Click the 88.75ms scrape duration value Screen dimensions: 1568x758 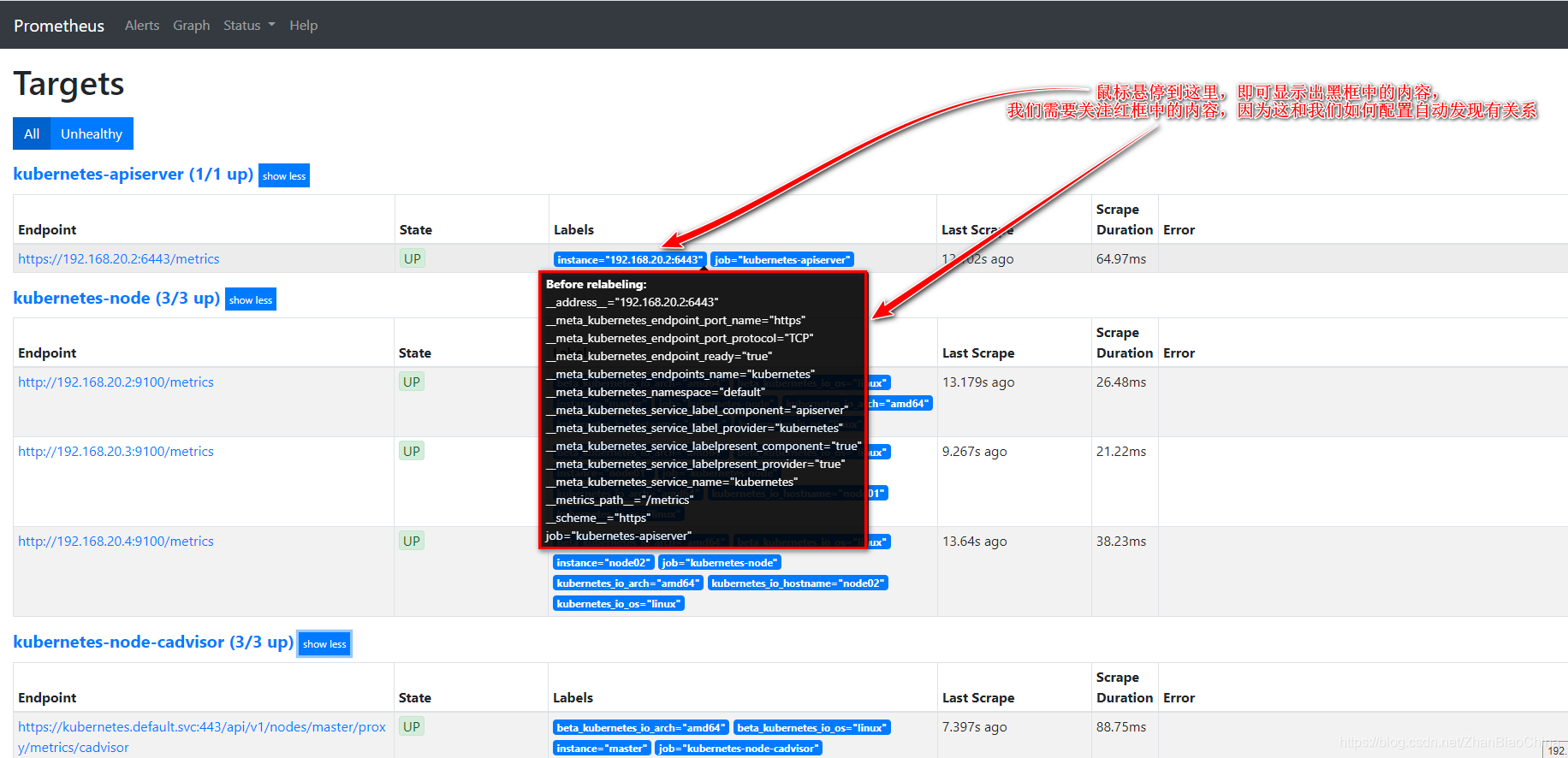tap(1121, 726)
